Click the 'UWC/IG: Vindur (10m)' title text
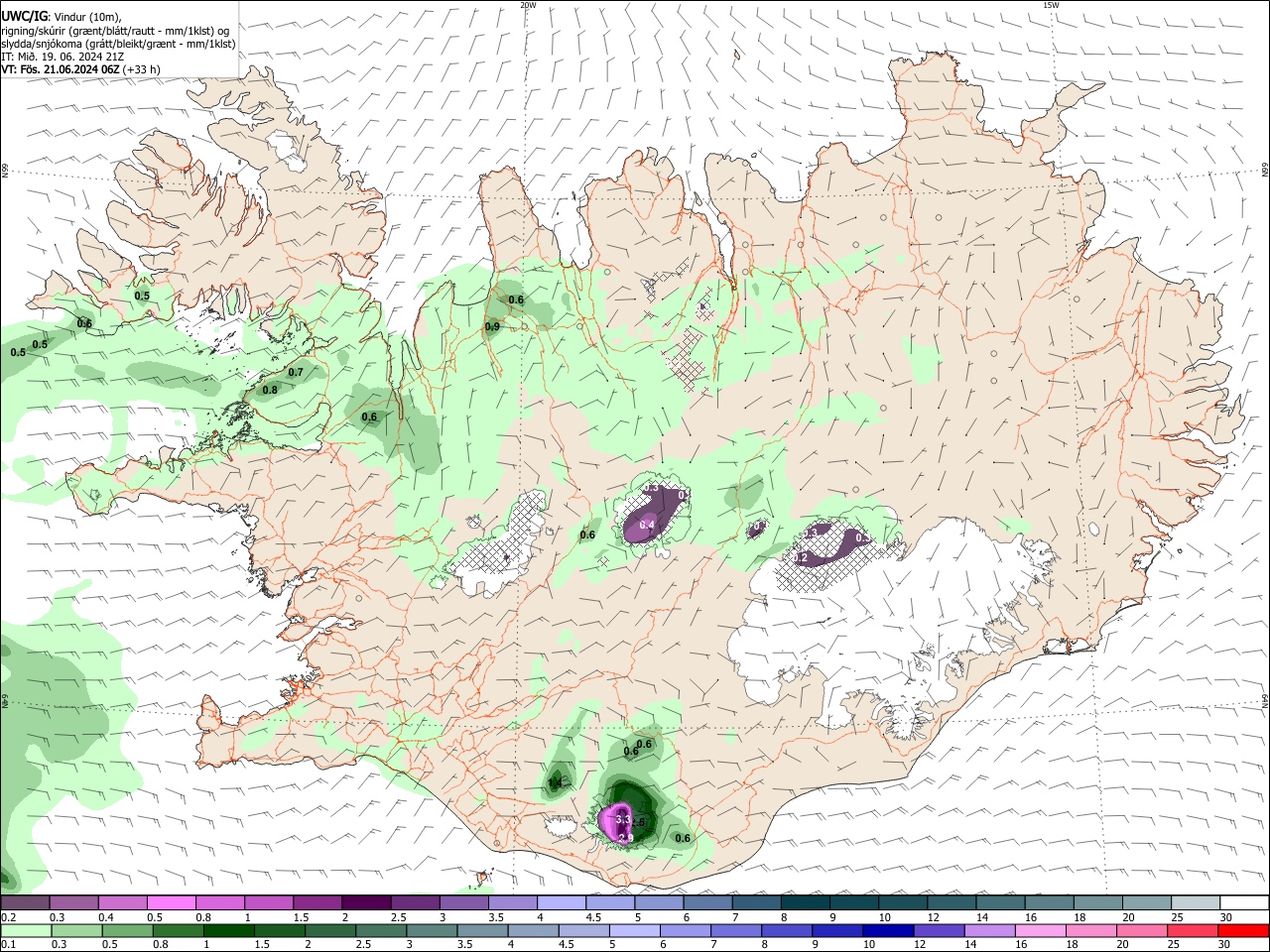1270x952 pixels. 62,16
